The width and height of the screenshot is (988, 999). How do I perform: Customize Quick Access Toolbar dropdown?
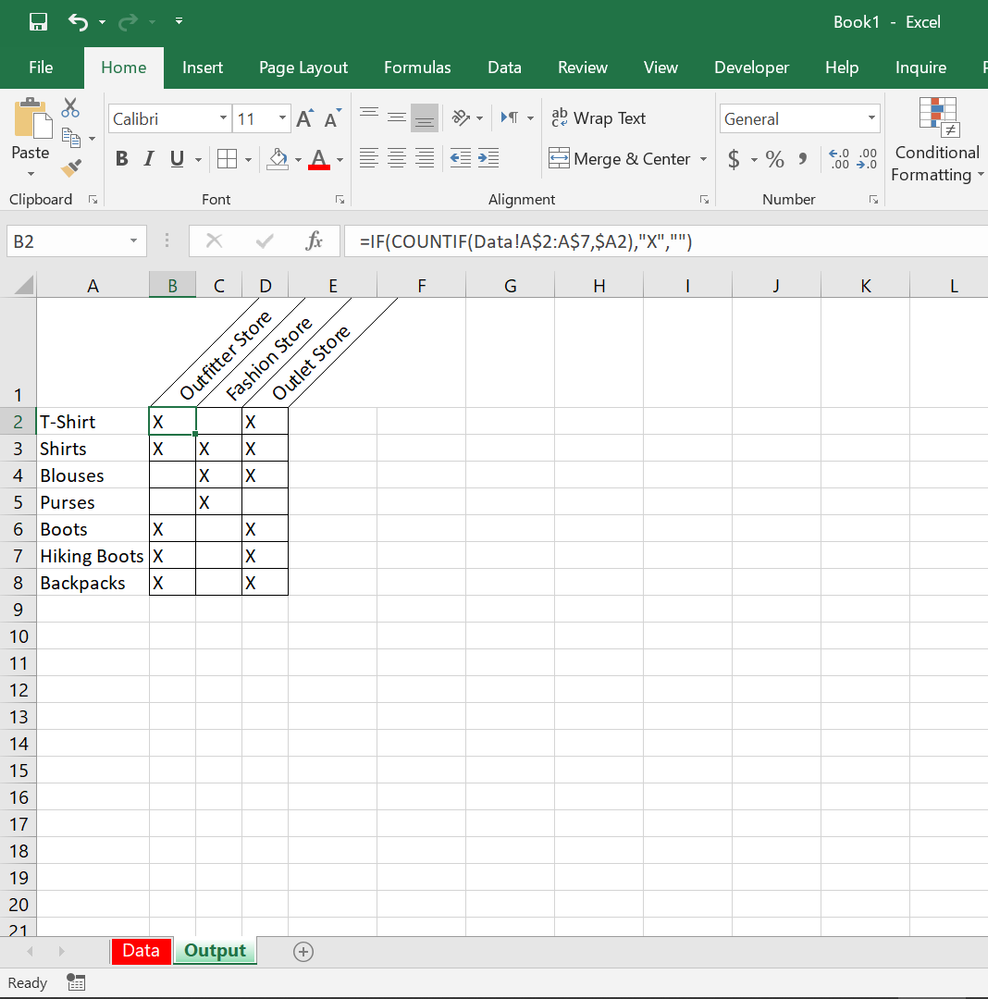click(x=179, y=22)
